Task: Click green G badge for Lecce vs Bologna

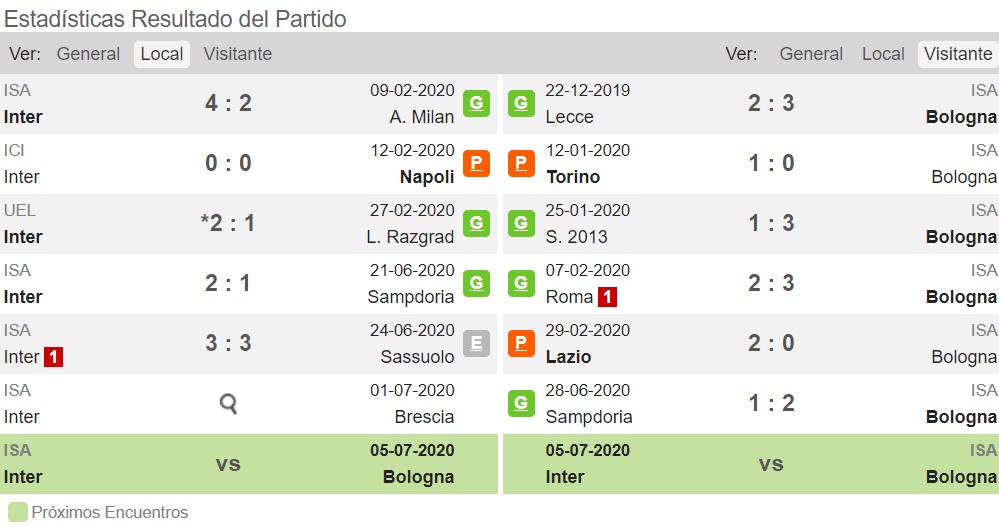Action: (x=521, y=103)
